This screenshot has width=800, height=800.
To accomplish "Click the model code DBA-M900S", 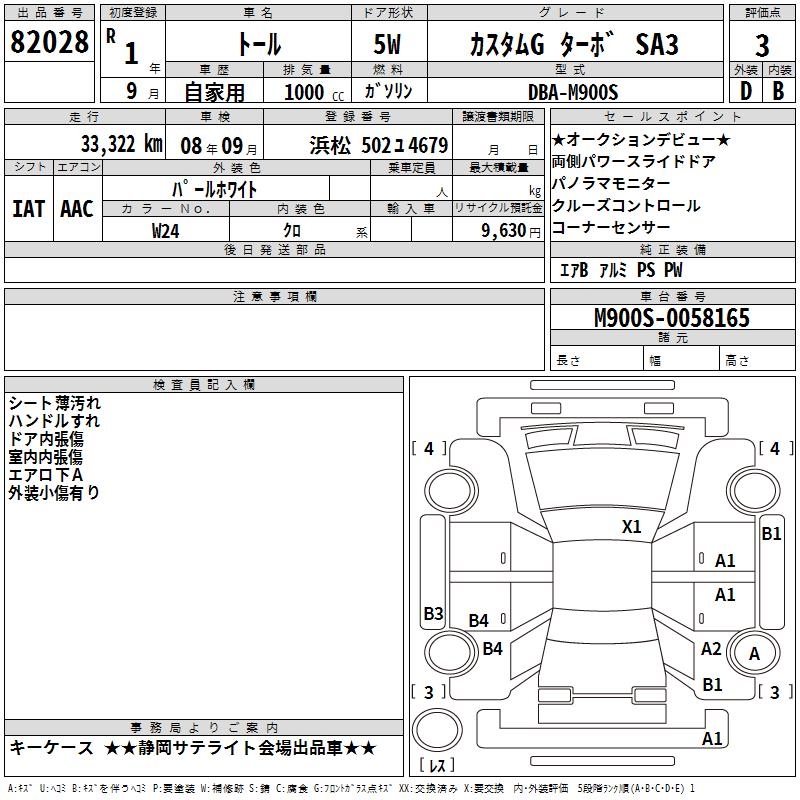I will [573, 92].
